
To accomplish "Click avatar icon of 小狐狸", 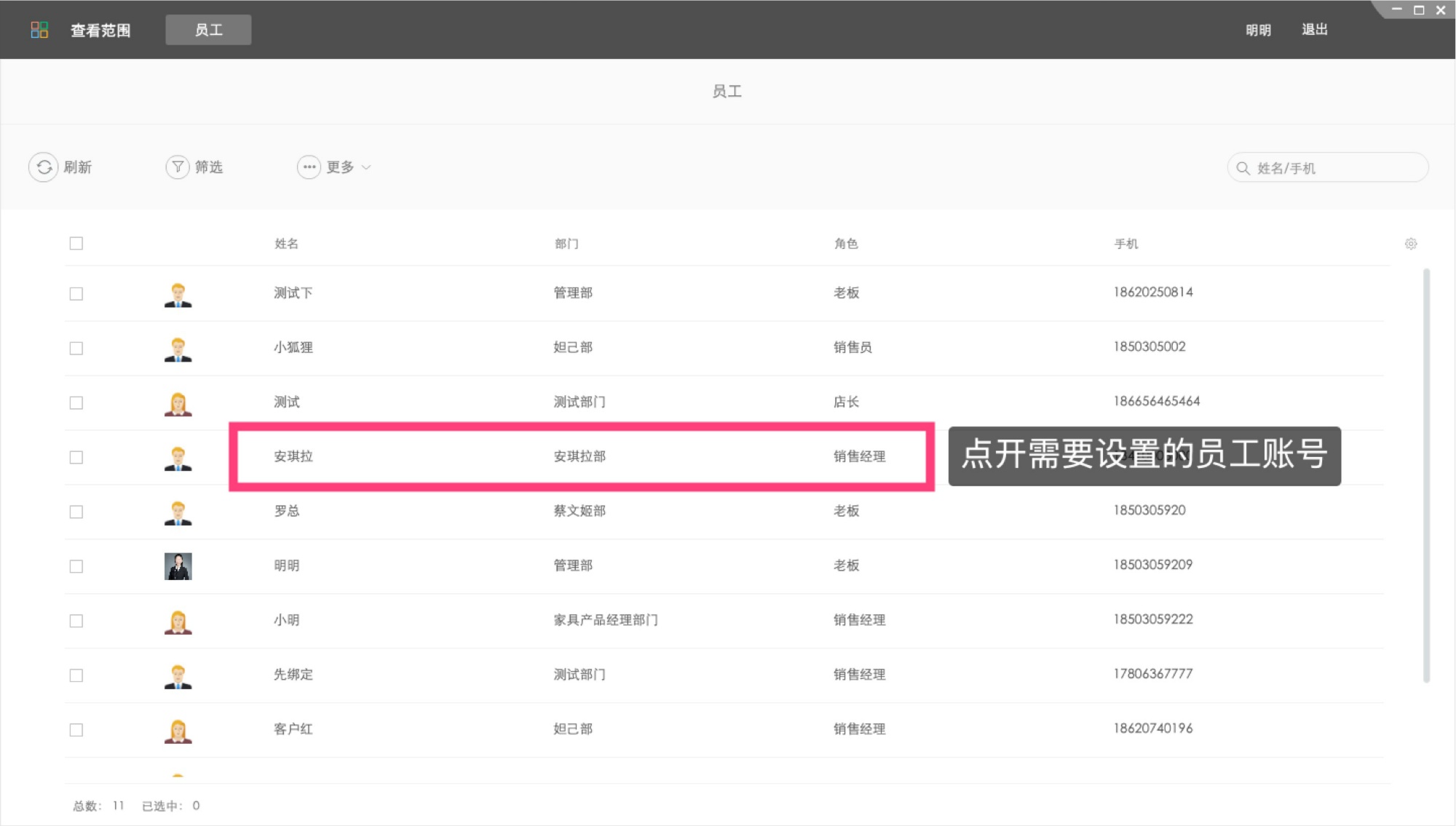I will click(178, 349).
